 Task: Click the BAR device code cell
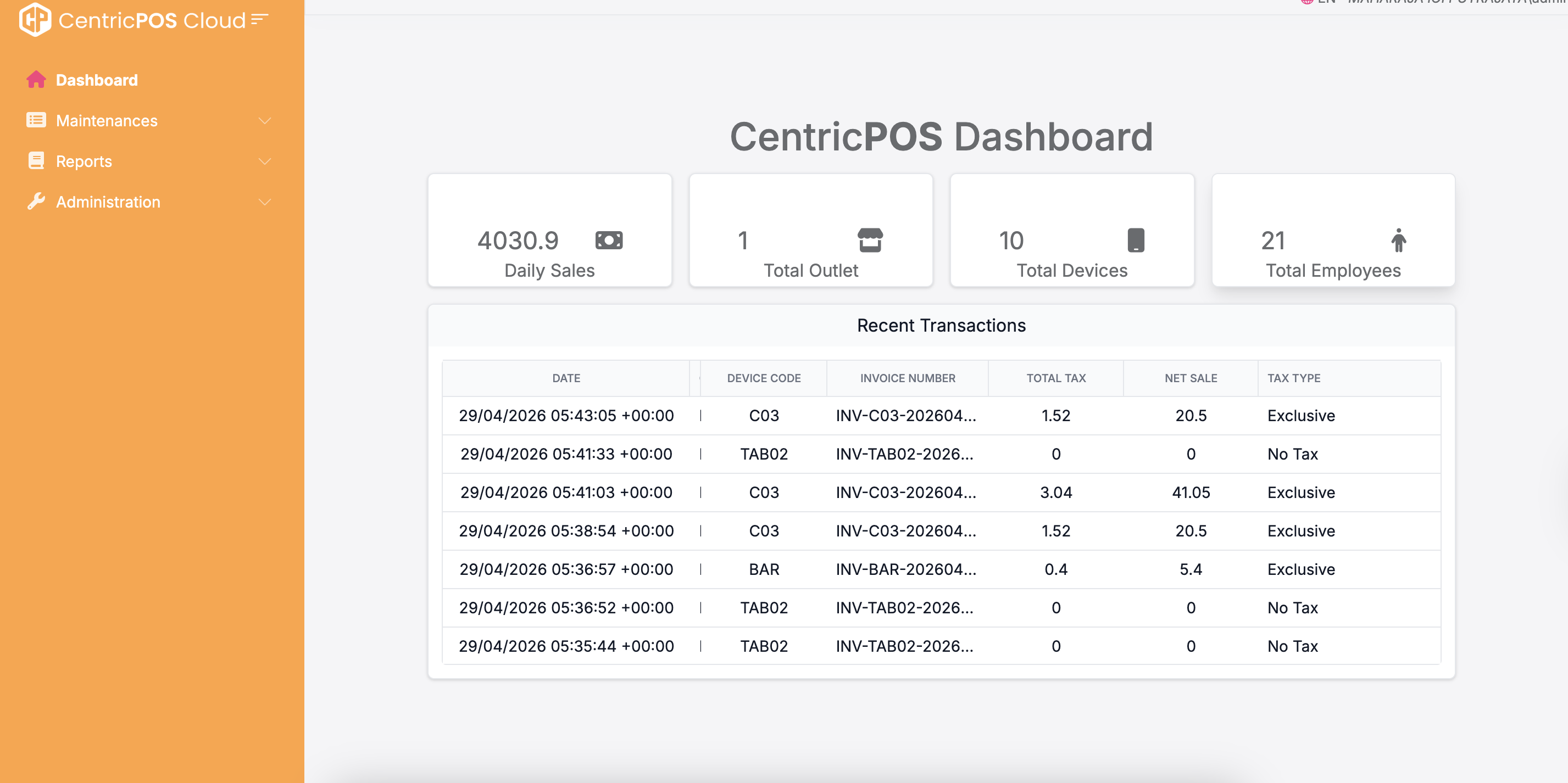tap(764, 569)
